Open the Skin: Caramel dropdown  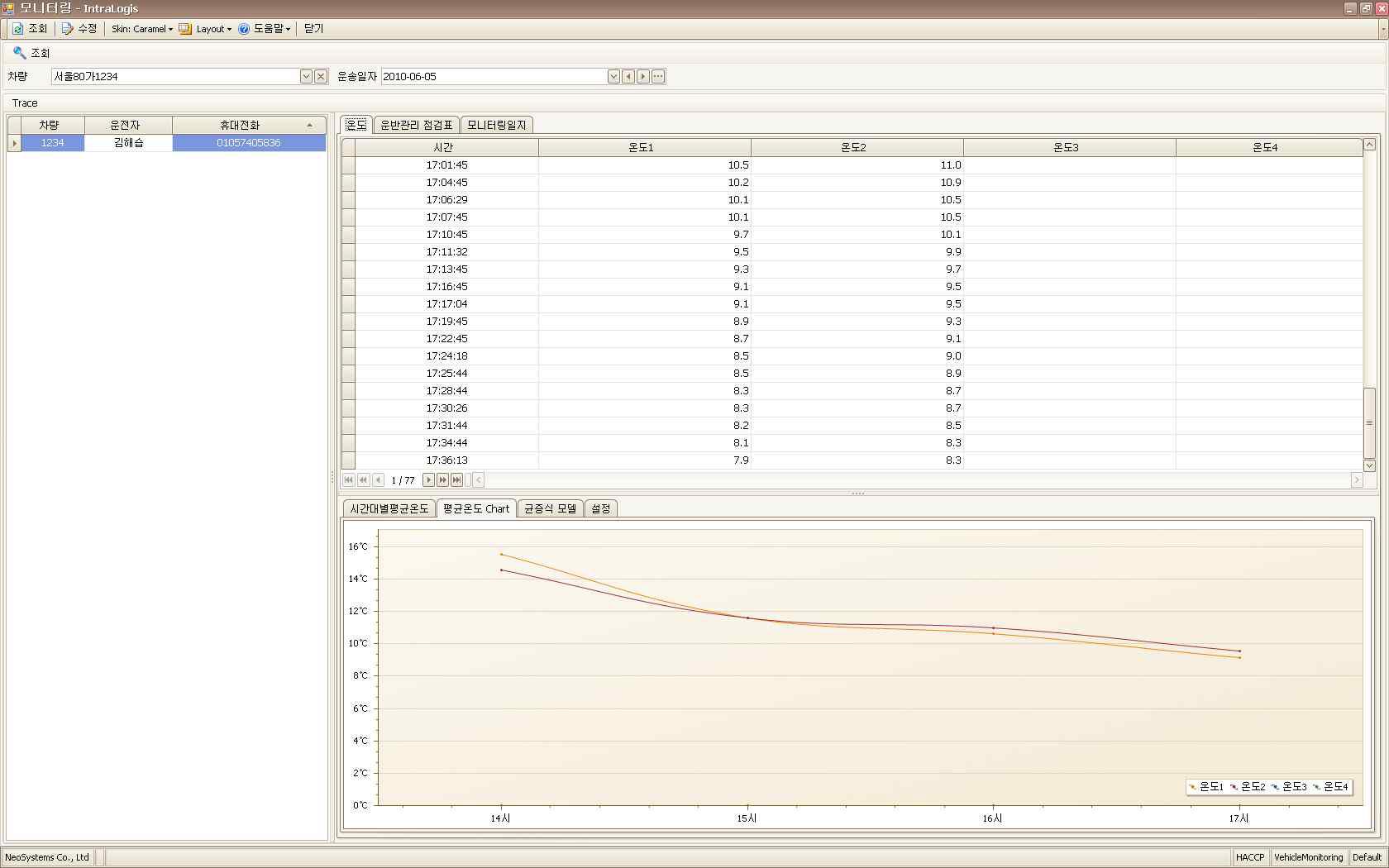(x=142, y=28)
